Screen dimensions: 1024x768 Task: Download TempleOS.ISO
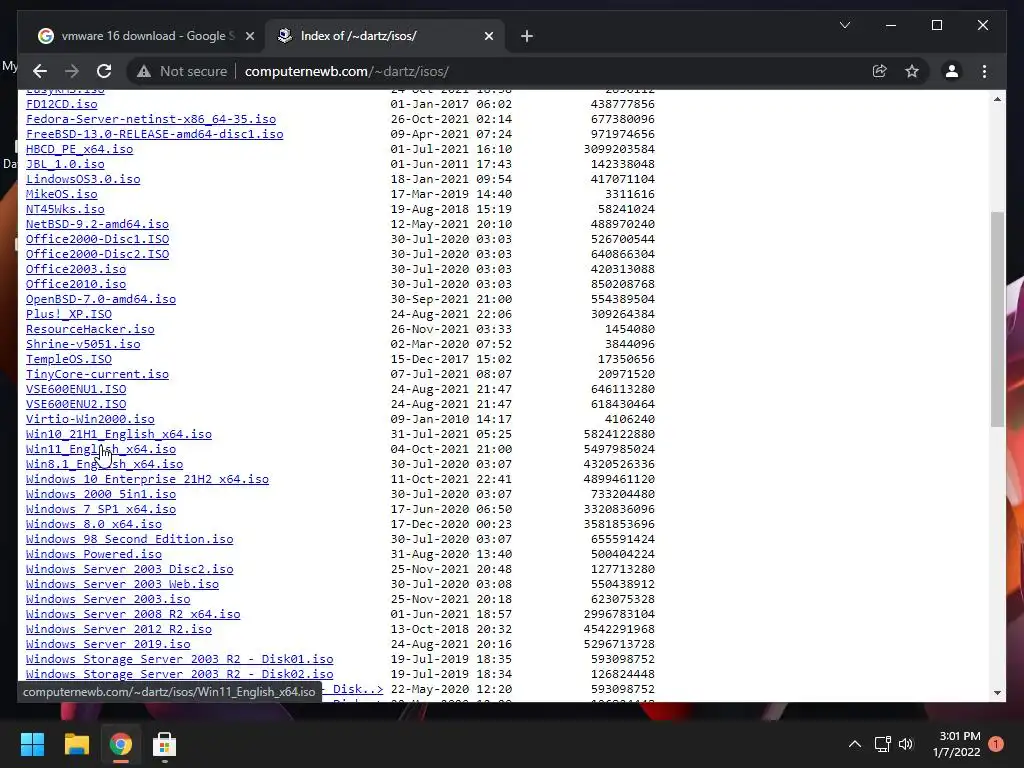coord(69,359)
